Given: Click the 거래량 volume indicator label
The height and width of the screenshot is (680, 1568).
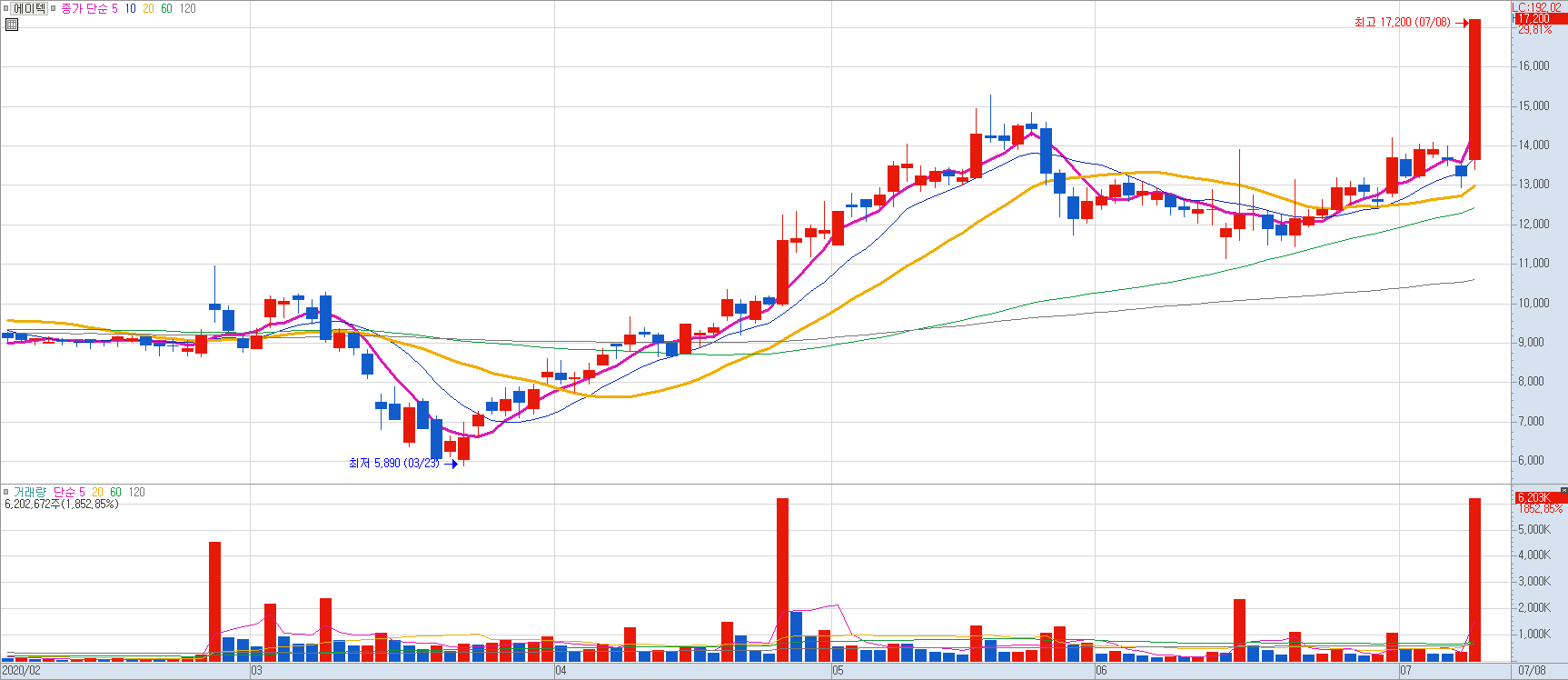Looking at the screenshot, I should coord(29,492).
